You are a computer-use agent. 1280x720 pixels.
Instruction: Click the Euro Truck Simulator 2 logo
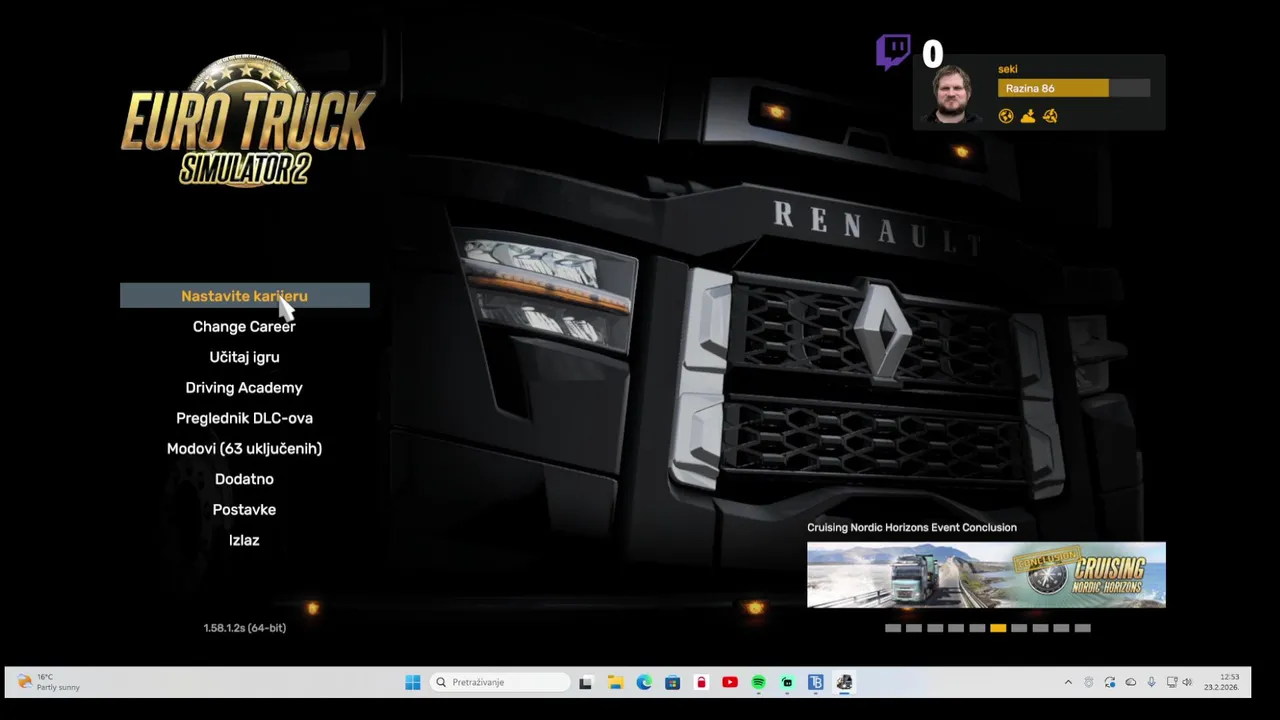(x=247, y=122)
